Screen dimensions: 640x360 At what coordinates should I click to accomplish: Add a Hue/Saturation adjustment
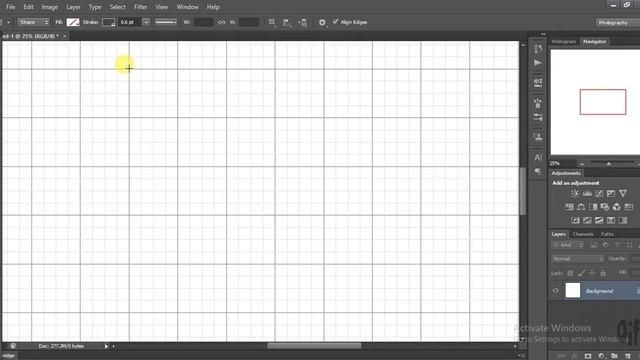569,207
